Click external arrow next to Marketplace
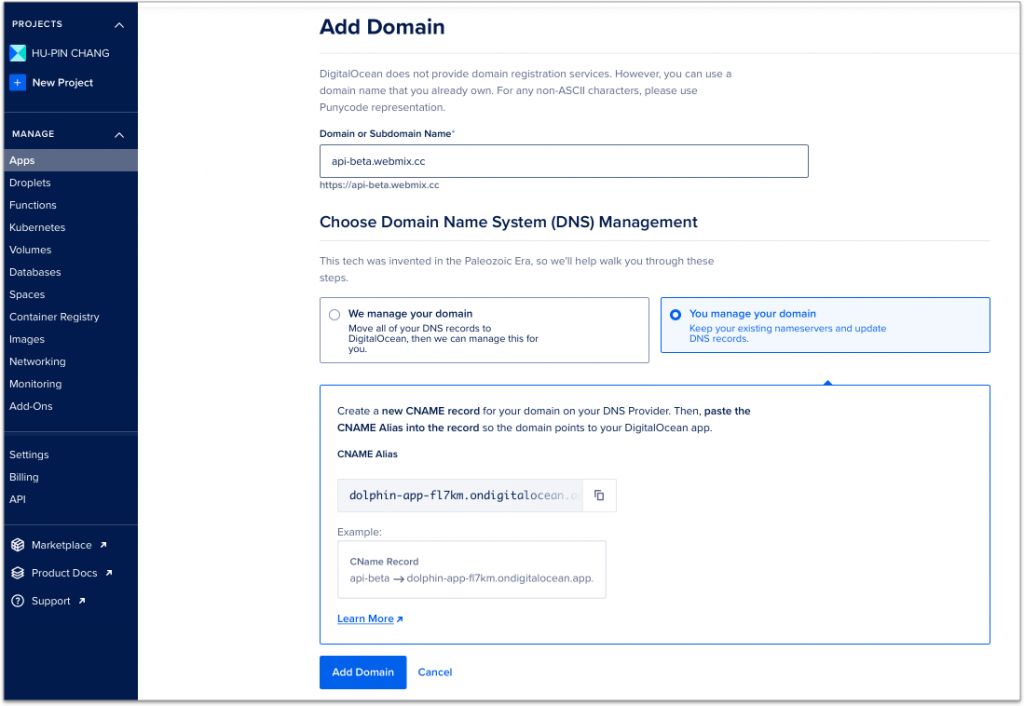 point(103,545)
